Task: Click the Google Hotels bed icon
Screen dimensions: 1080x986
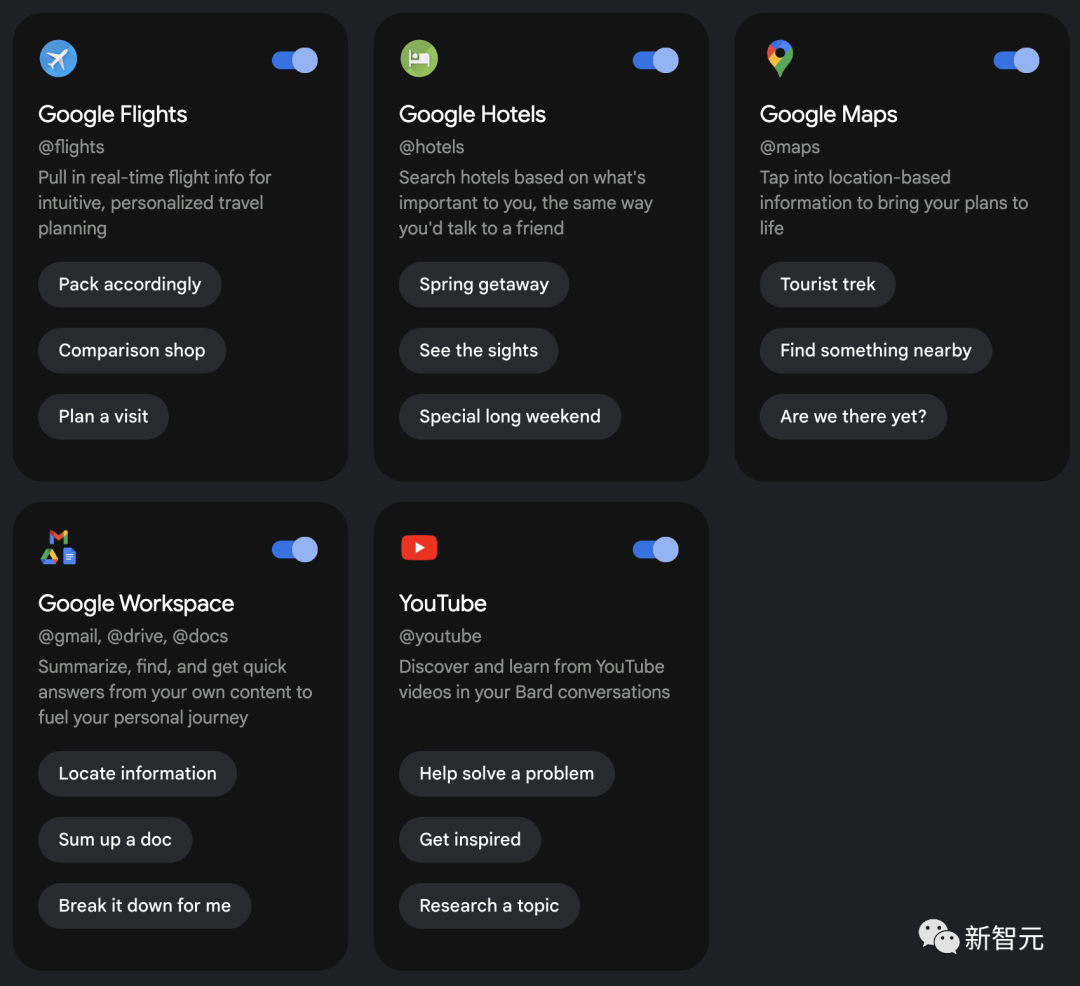Action: [x=419, y=59]
